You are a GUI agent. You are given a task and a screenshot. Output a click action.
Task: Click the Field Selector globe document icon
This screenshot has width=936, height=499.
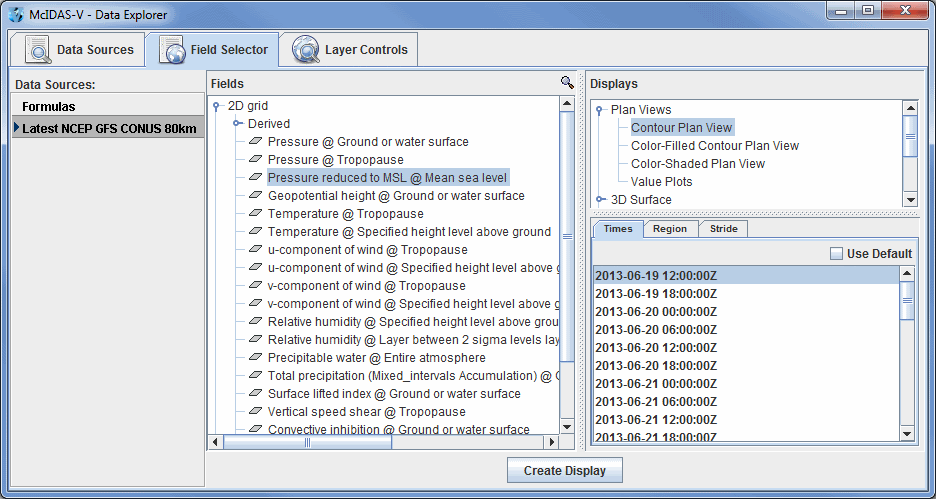173,50
